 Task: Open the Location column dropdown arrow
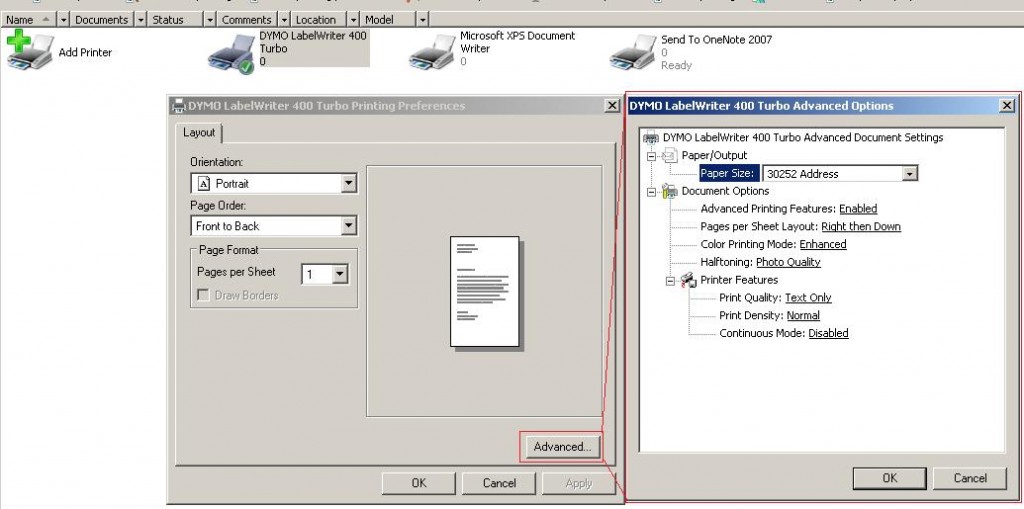point(353,20)
